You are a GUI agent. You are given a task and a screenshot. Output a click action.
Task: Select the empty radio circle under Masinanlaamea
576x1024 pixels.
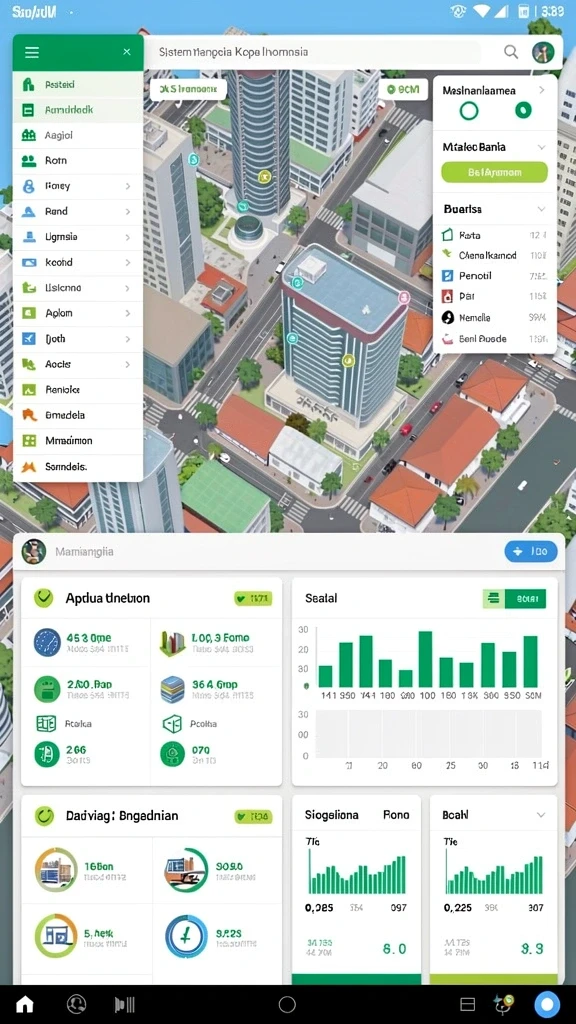pos(469,110)
